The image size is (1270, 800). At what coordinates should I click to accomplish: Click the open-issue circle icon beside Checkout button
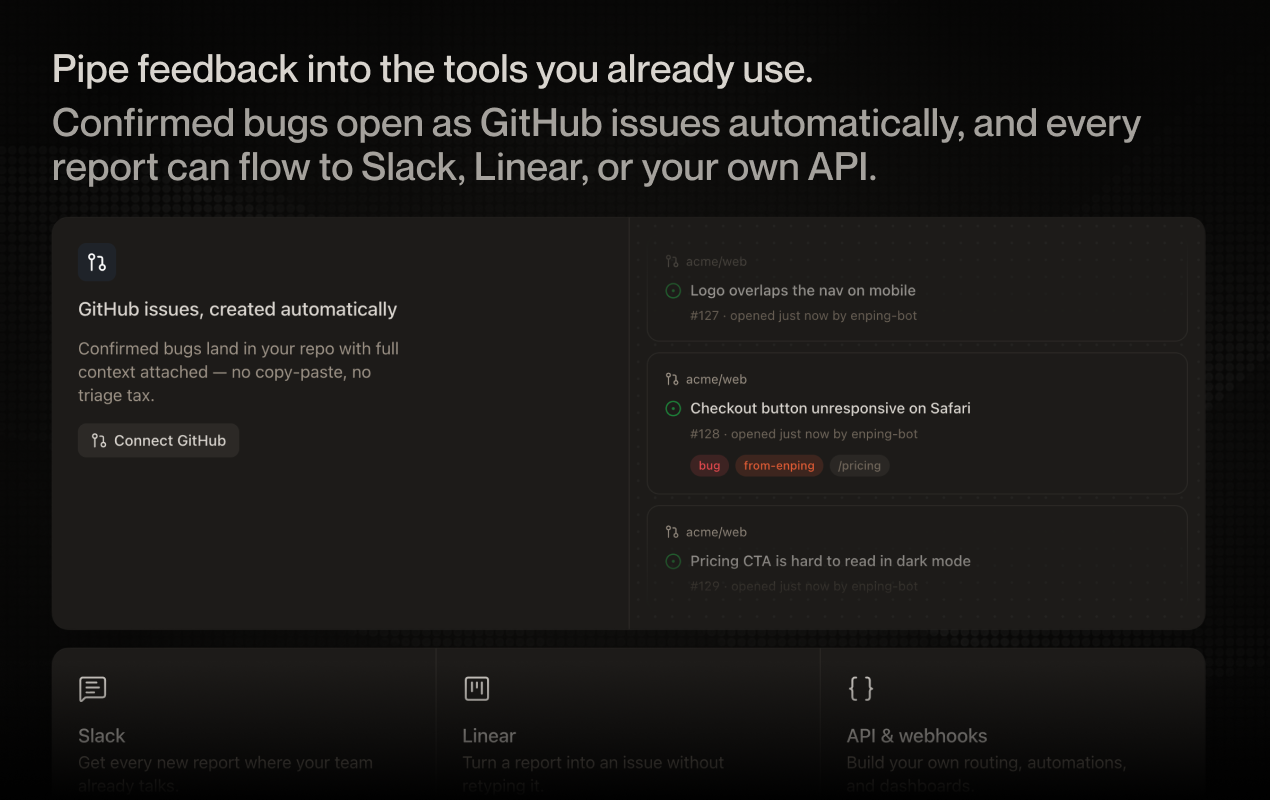pos(673,409)
